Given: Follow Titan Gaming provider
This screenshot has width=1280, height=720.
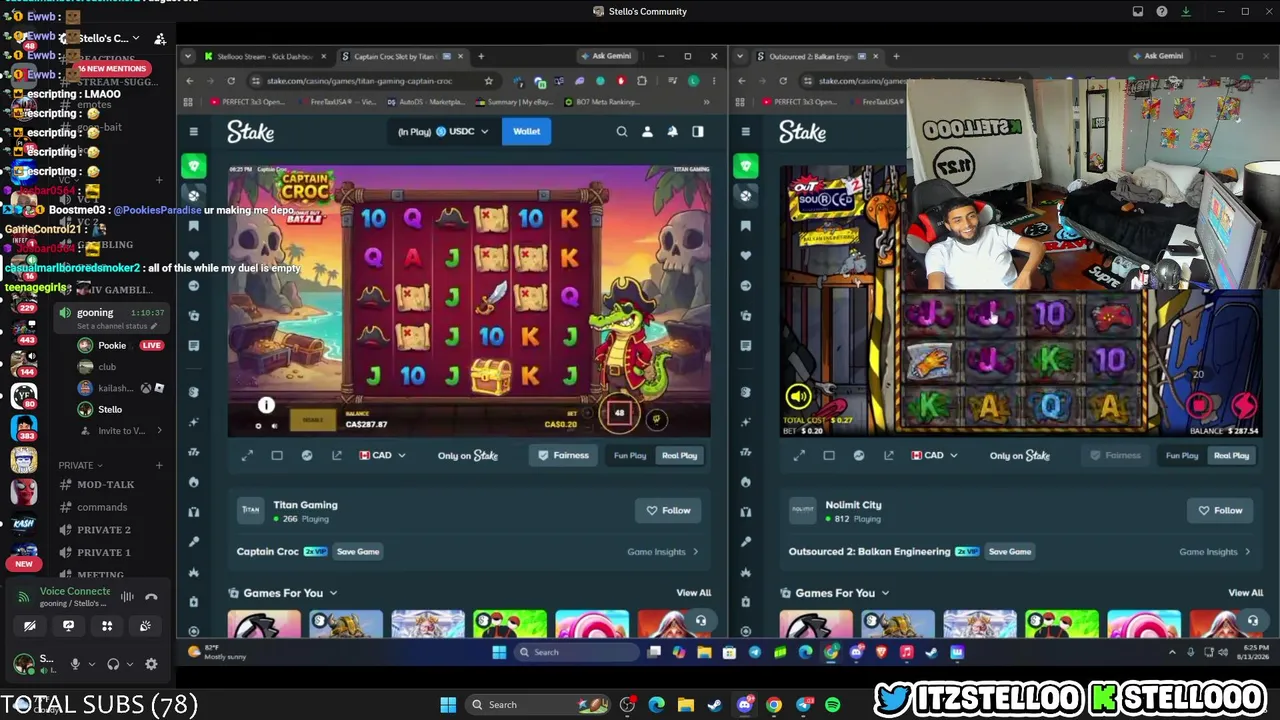Looking at the screenshot, I should point(668,510).
